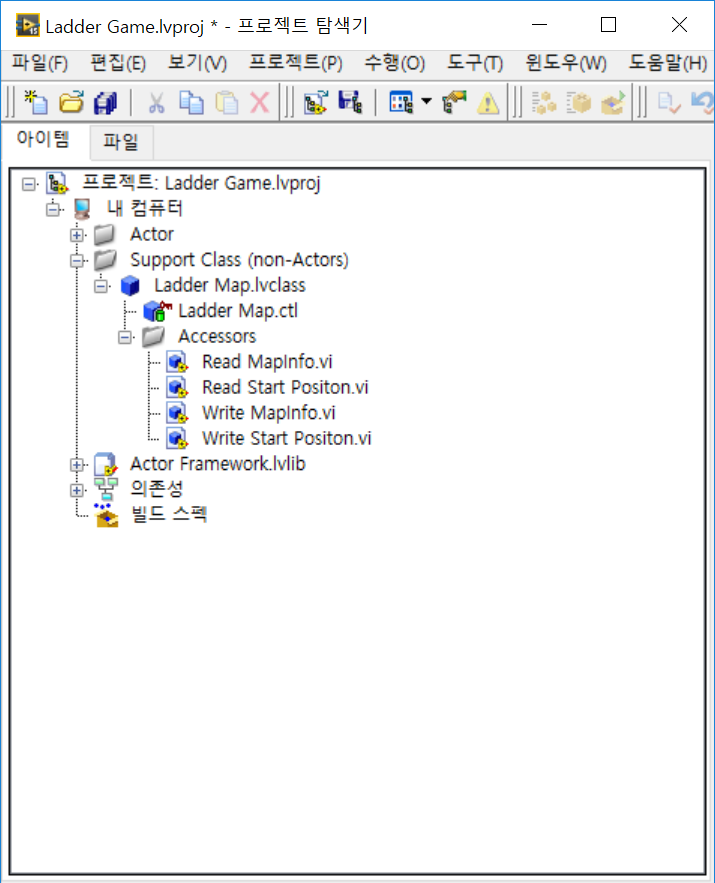The width and height of the screenshot is (715, 883).
Task: Click the library icon beside Actor Framework.lvlib
Action: point(106,464)
